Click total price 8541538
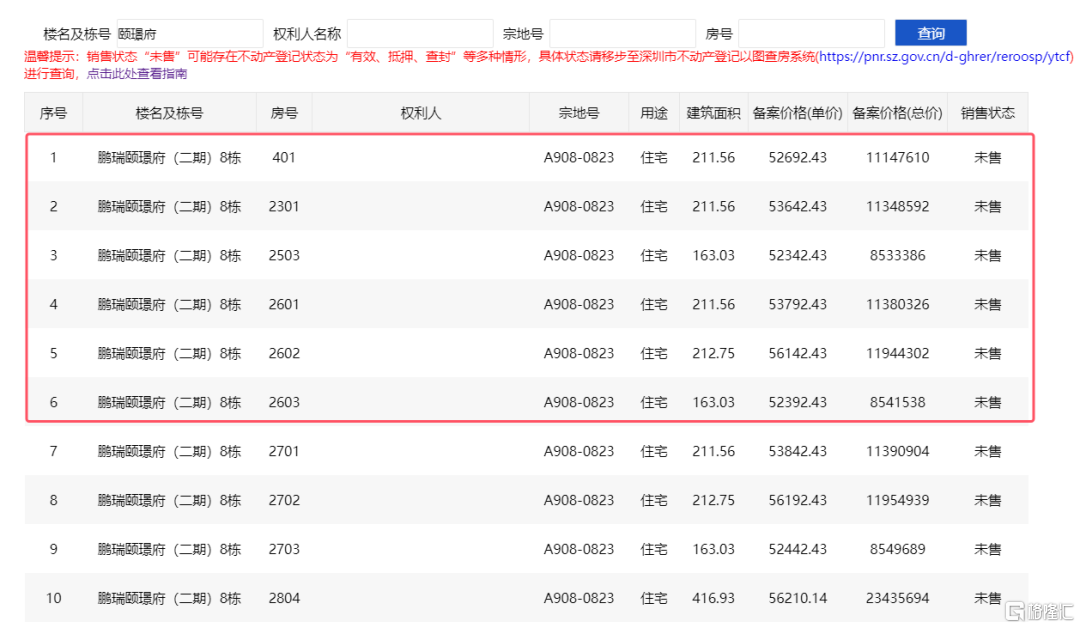The image size is (1080, 628). [897, 402]
